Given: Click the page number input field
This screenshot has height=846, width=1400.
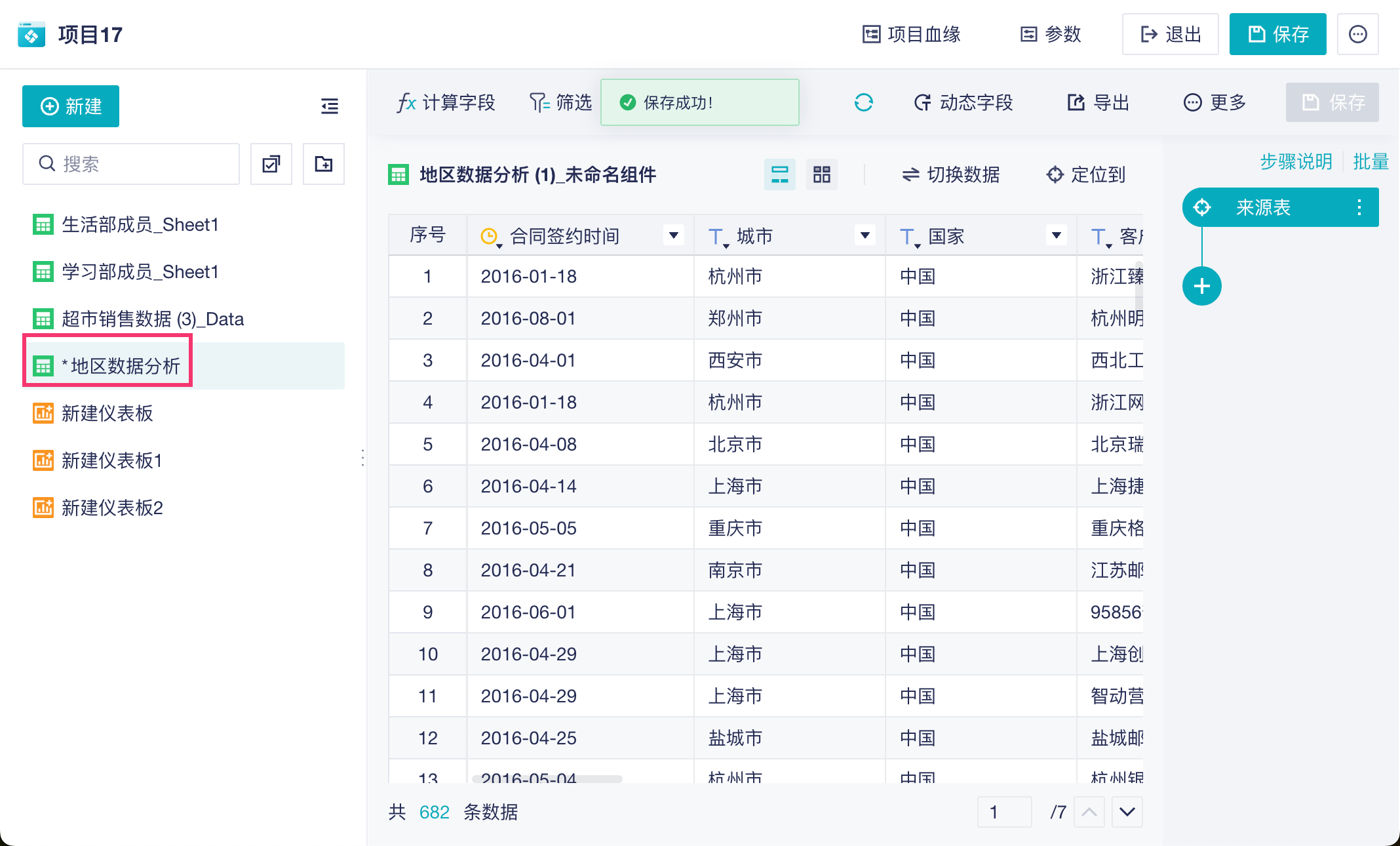Looking at the screenshot, I should tap(1003, 812).
